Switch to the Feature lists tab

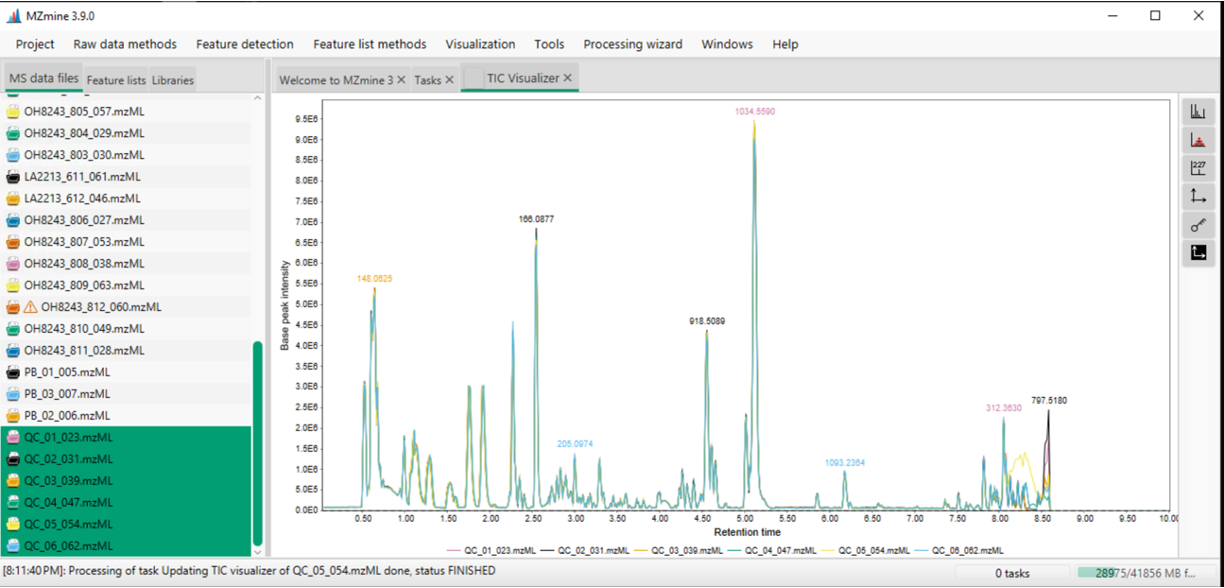(x=116, y=80)
